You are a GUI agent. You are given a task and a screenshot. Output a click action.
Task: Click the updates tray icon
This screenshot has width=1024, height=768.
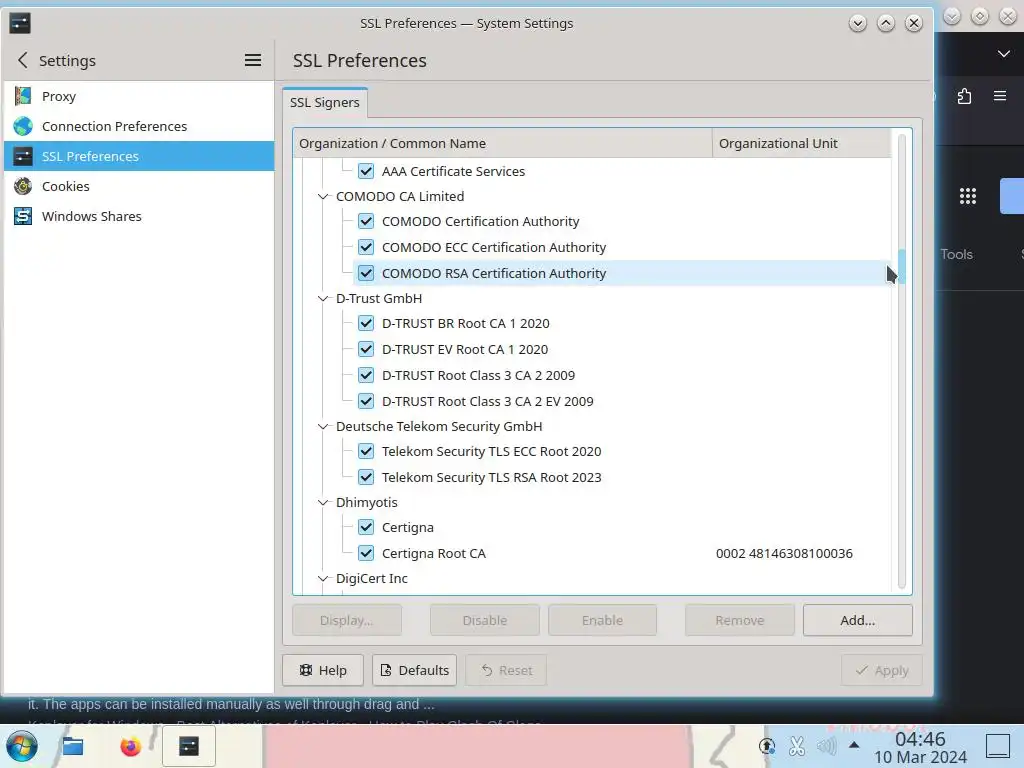(767, 746)
